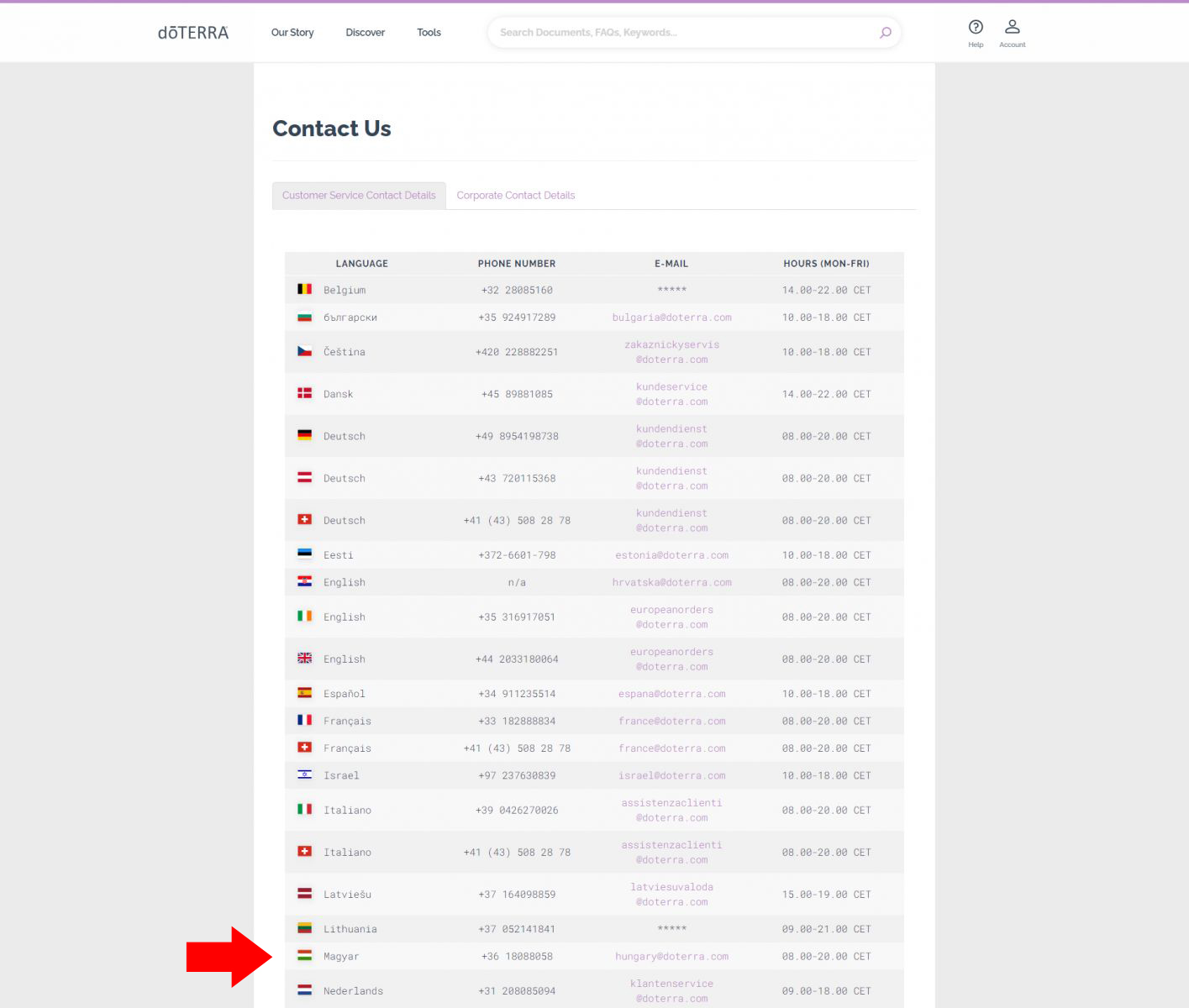Click the Lithuania flag icon
This screenshot has width=1189, height=1008.
point(305,928)
